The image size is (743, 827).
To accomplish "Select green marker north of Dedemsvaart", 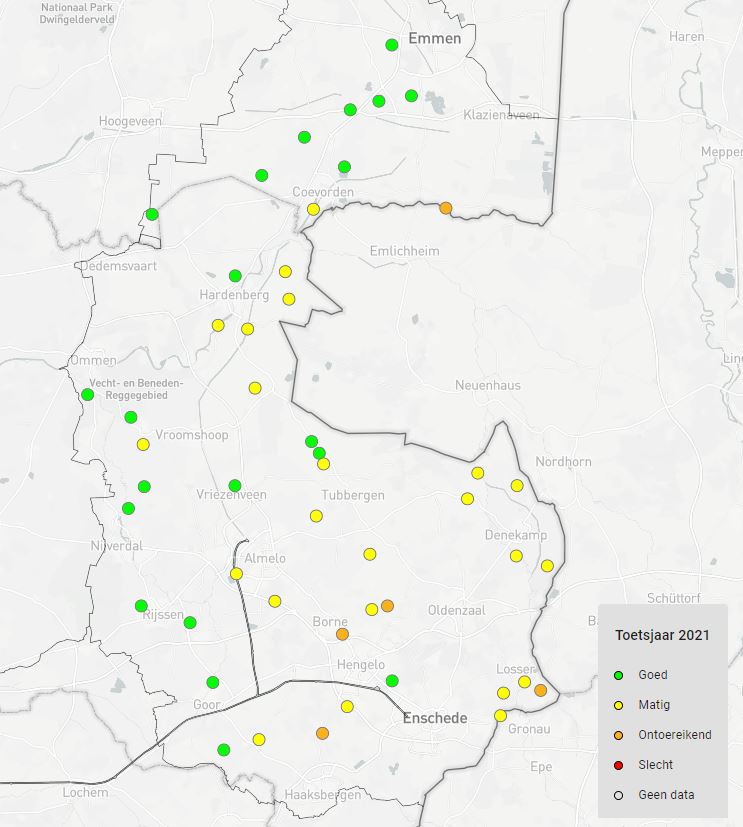I will click(152, 214).
